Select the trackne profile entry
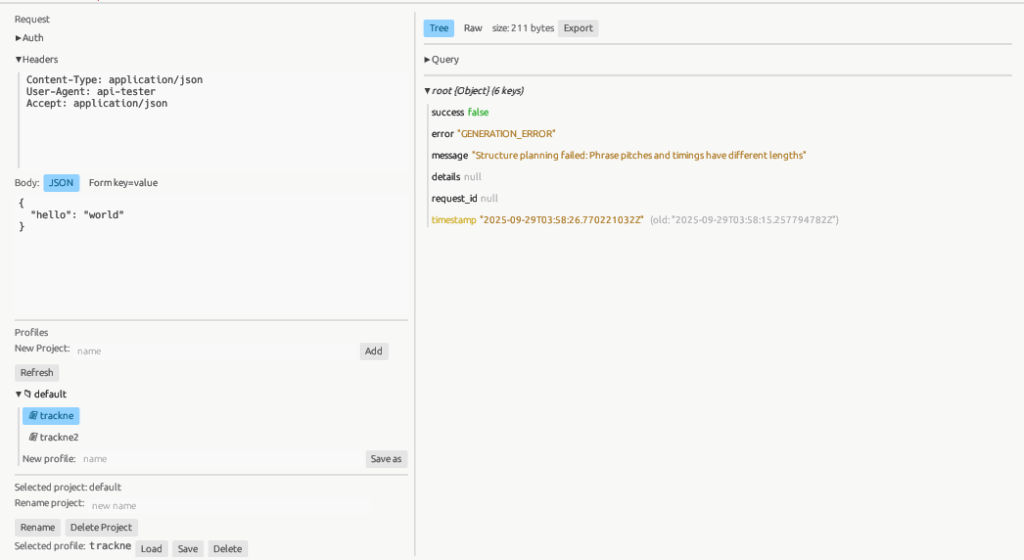1024x560 pixels. click(51, 416)
